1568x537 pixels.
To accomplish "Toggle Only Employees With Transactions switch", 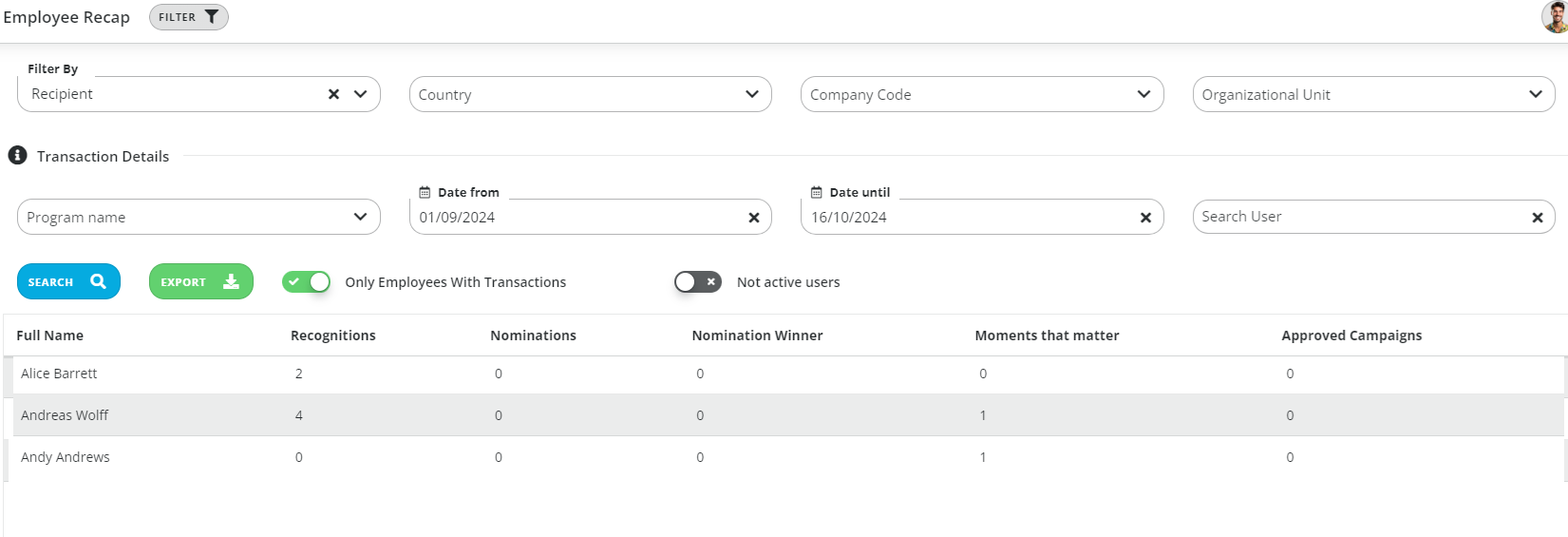I will (306, 282).
